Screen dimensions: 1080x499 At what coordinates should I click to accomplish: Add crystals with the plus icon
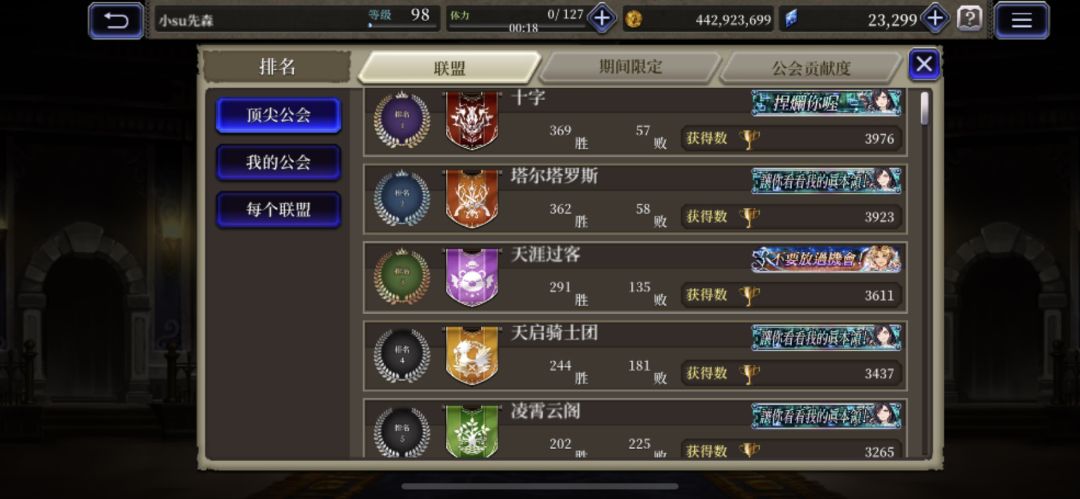coord(935,19)
